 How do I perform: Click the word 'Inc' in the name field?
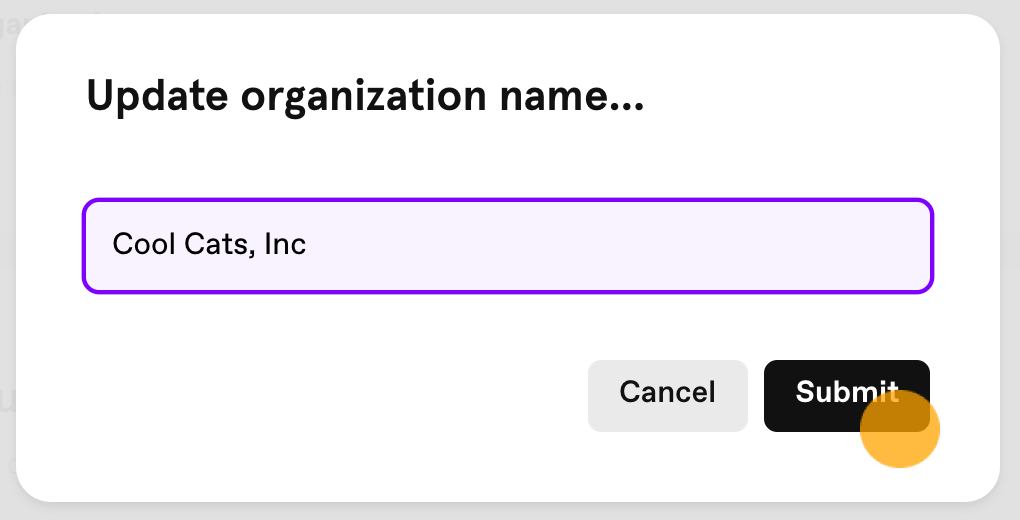pyautogui.click(x=285, y=244)
